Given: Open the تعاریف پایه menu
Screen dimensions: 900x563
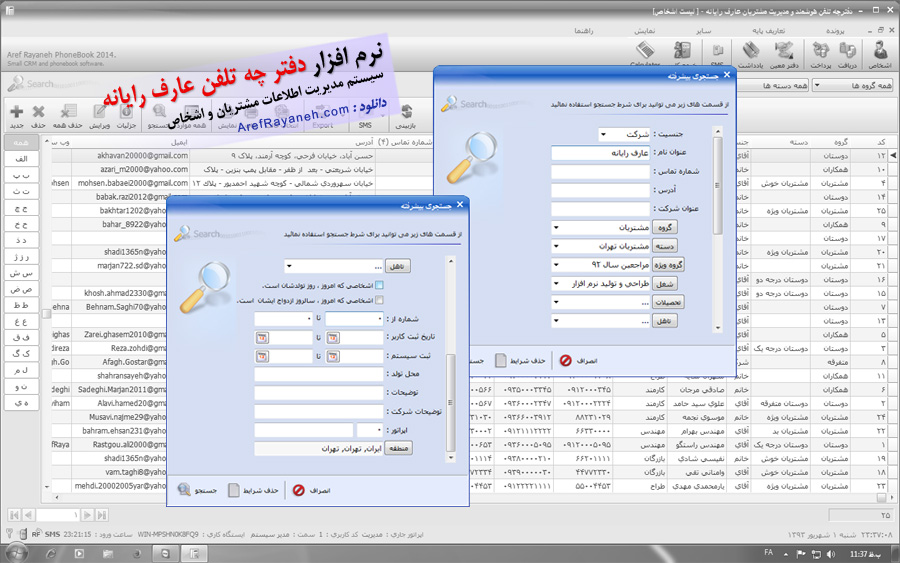Looking at the screenshot, I should coord(768,30).
